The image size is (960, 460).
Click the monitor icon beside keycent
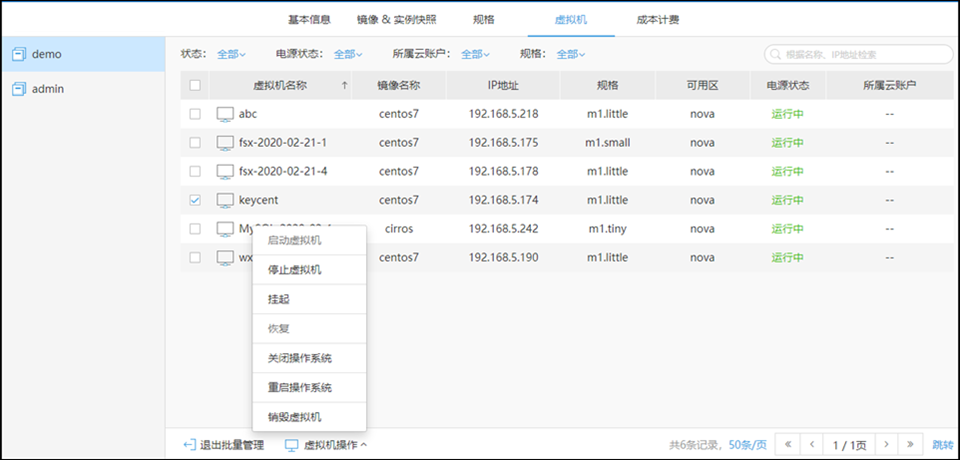(x=225, y=200)
